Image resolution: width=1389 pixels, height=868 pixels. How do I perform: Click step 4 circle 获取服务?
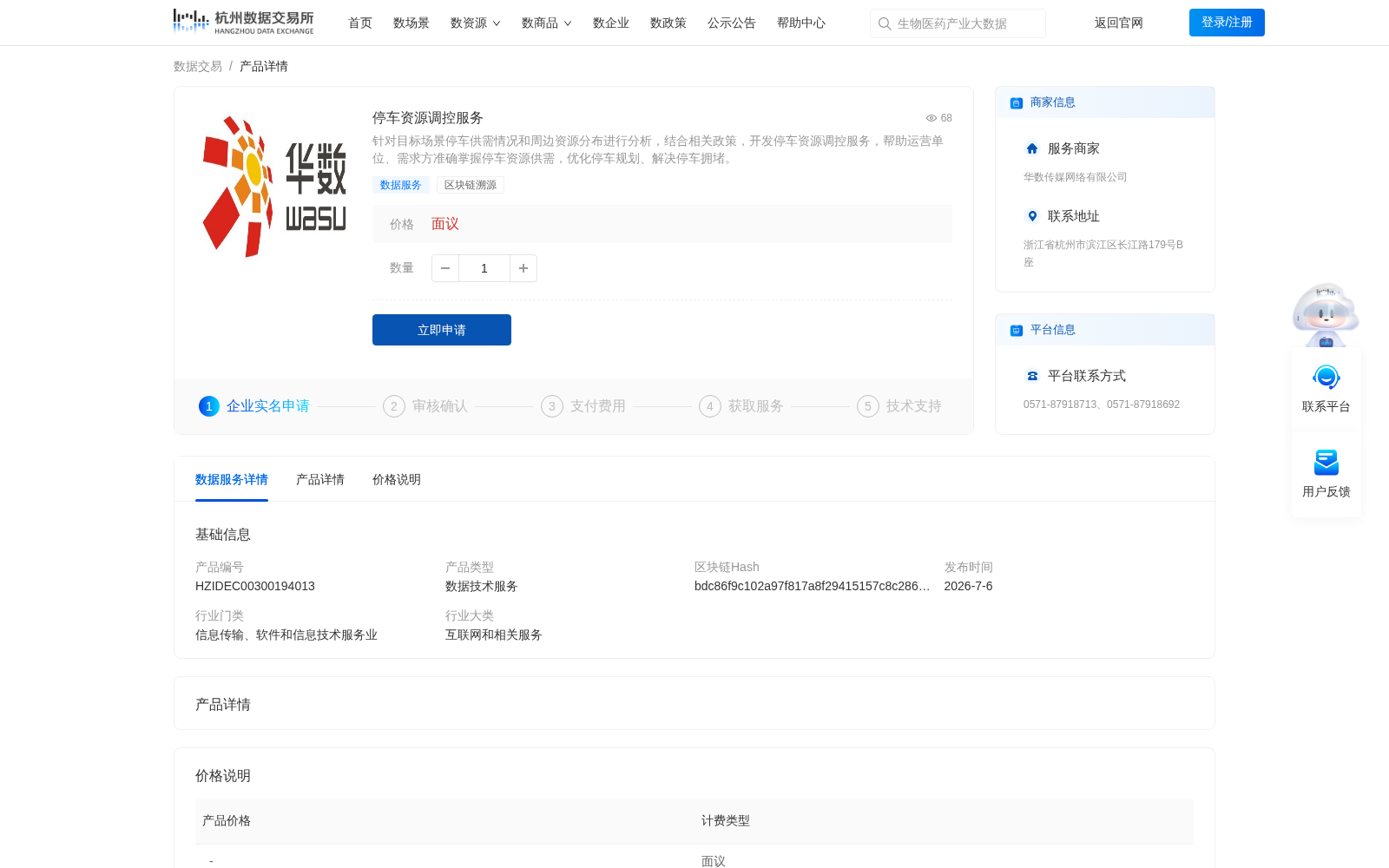(x=710, y=406)
